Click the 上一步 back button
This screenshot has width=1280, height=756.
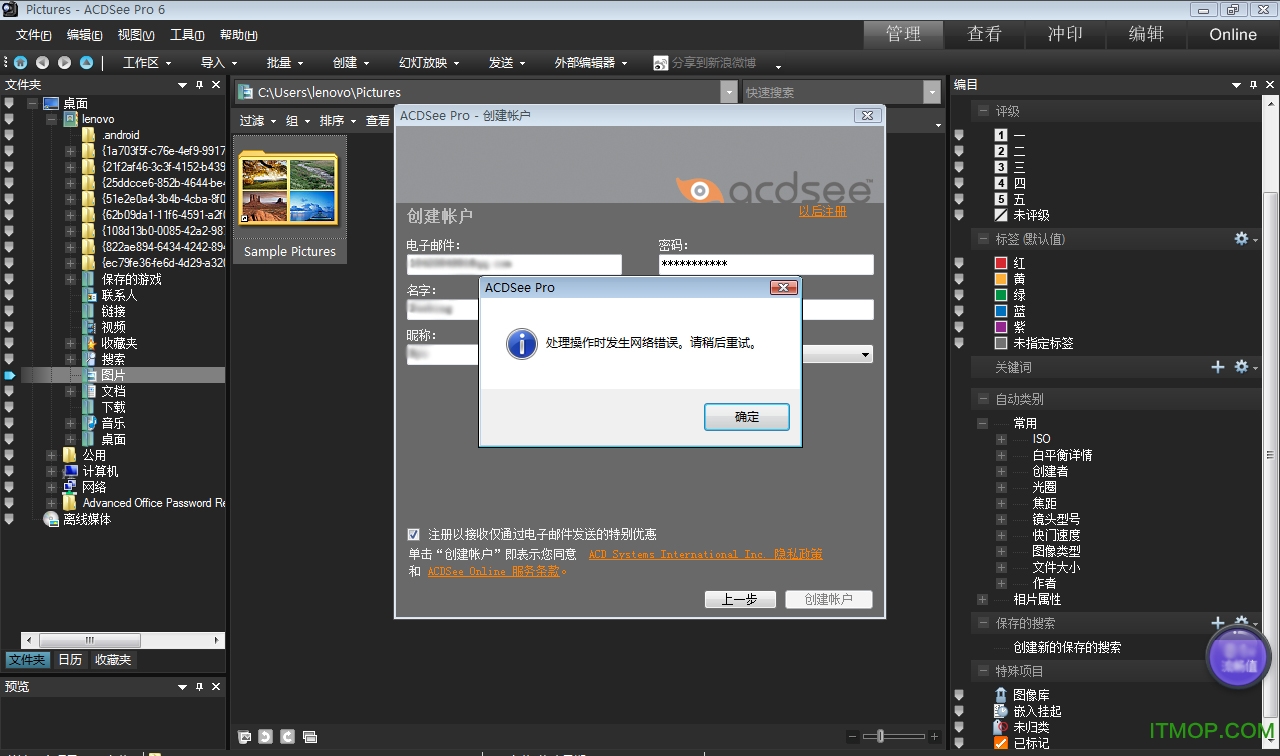pyautogui.click(x=739, y=599)
